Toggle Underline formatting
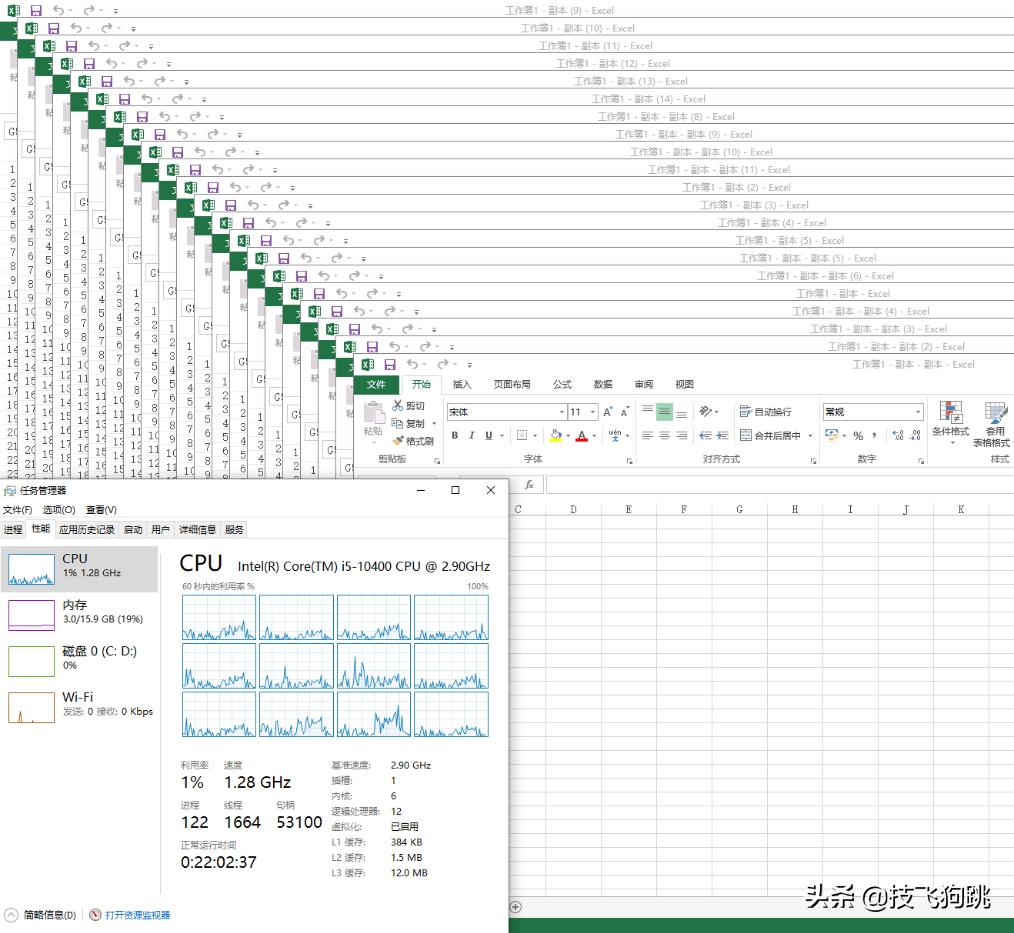 [489, 436]
